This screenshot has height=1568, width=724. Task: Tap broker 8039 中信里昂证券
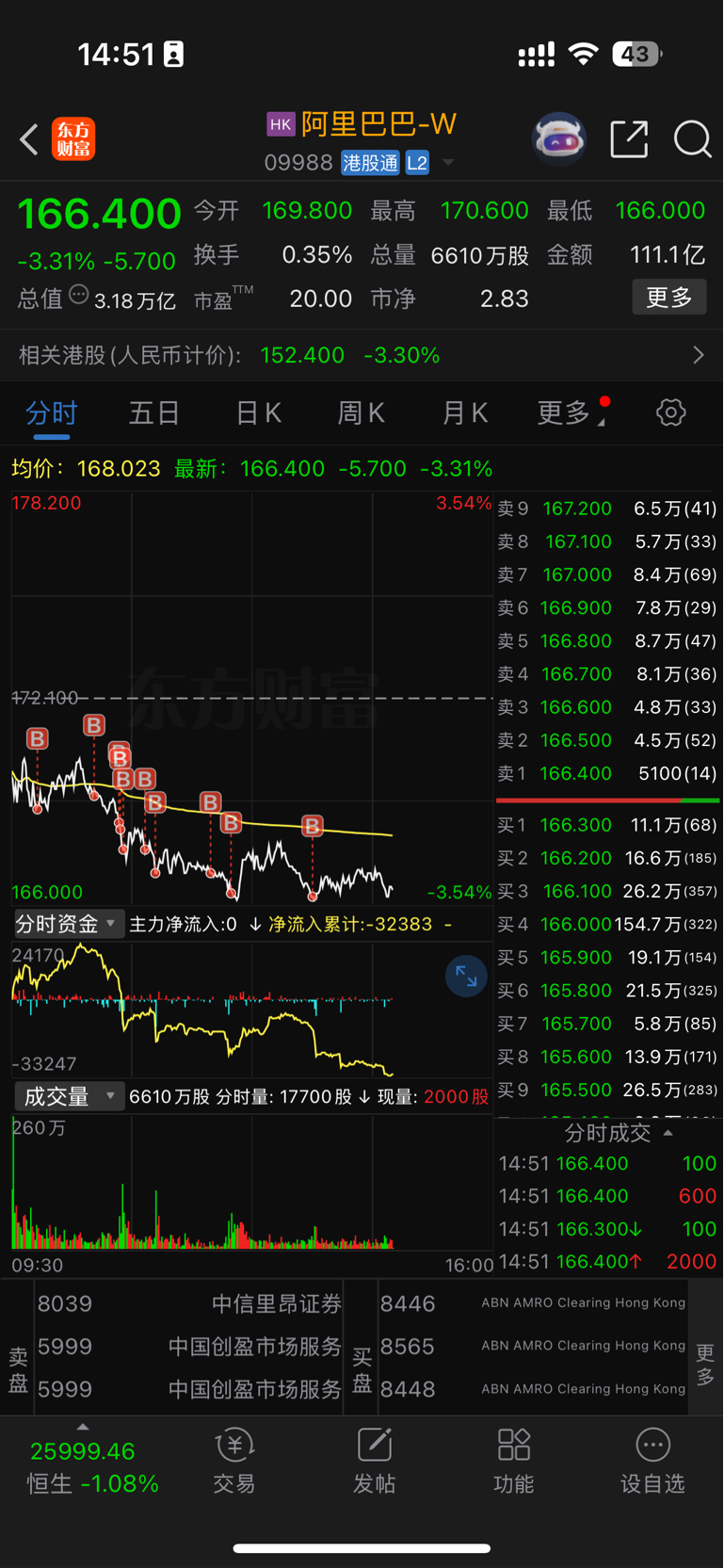click(189, 1303)
